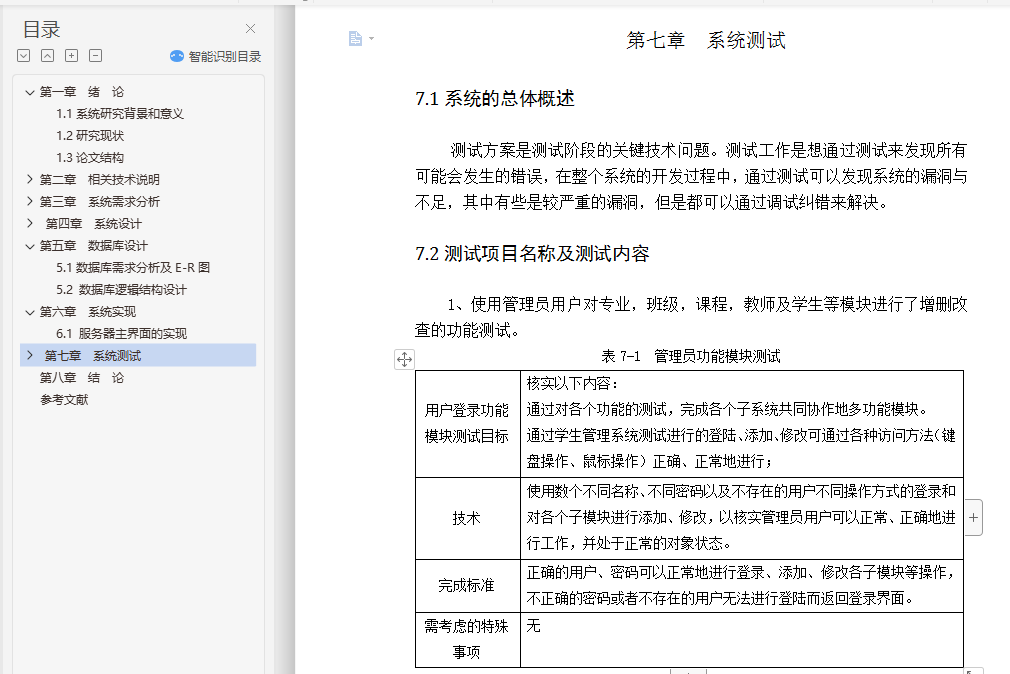Click the 目录 panel title

[41, 29]
